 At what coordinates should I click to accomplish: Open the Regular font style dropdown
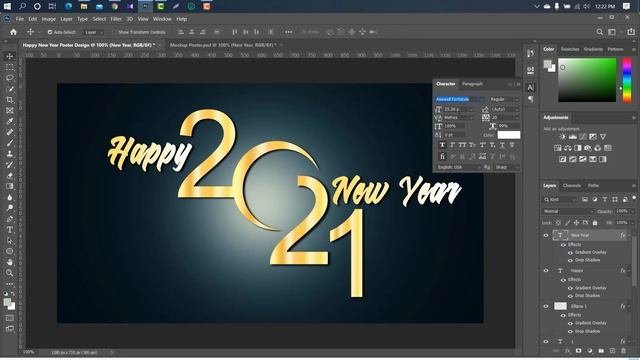pyautogui.click(x=504, y=99)
